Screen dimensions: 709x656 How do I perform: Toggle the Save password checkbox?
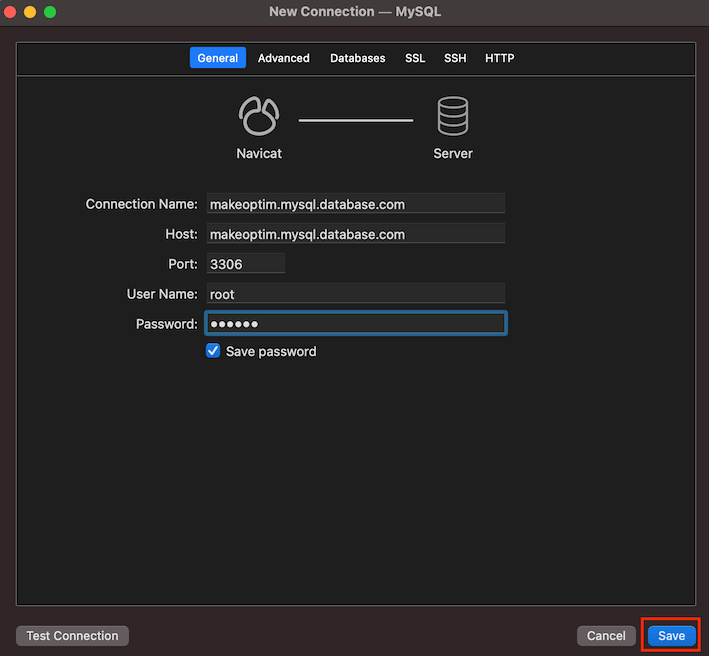(213, 351)
